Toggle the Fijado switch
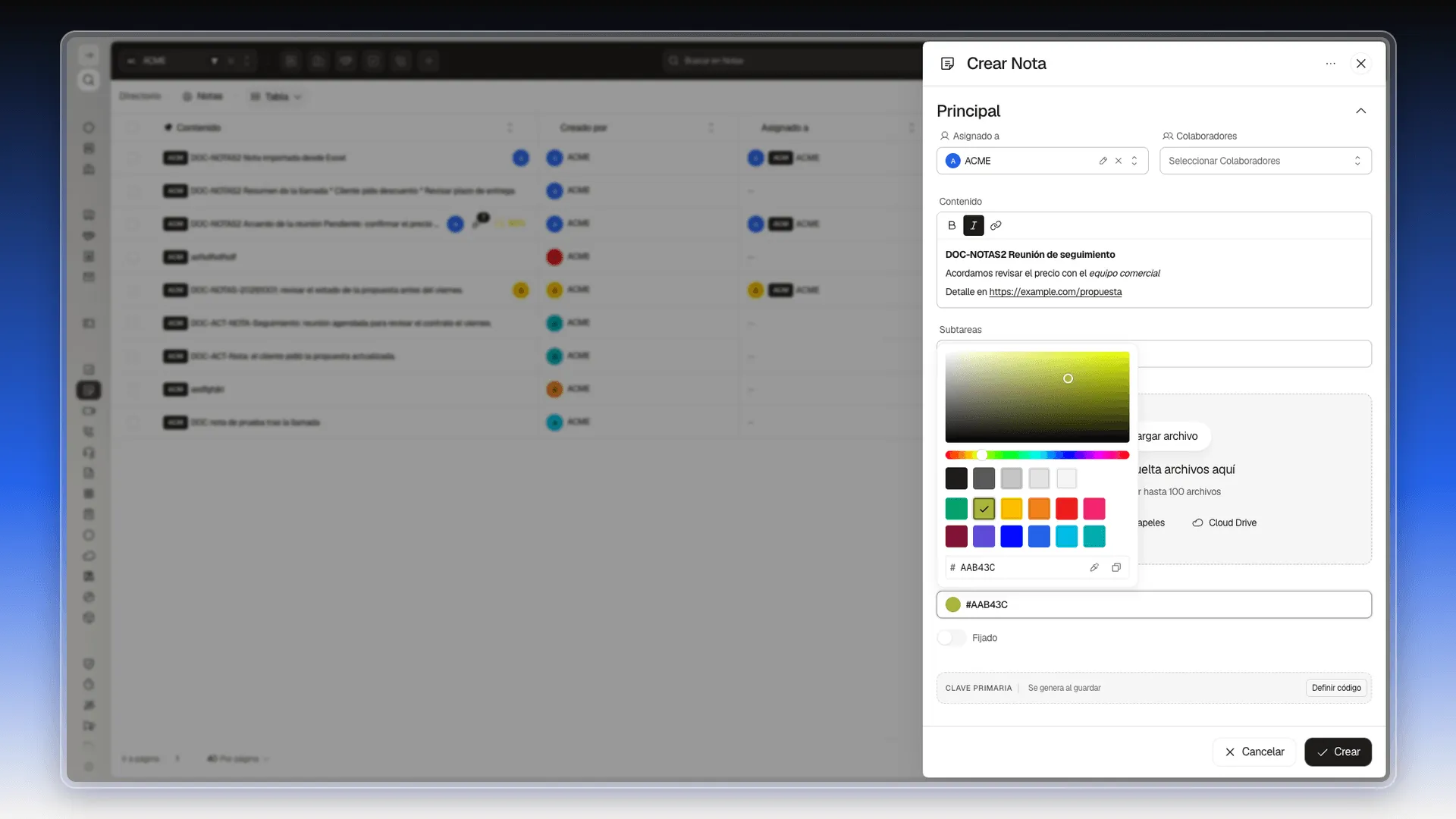Viewport: 1456px width, 819px height. (x=952, y=638)
